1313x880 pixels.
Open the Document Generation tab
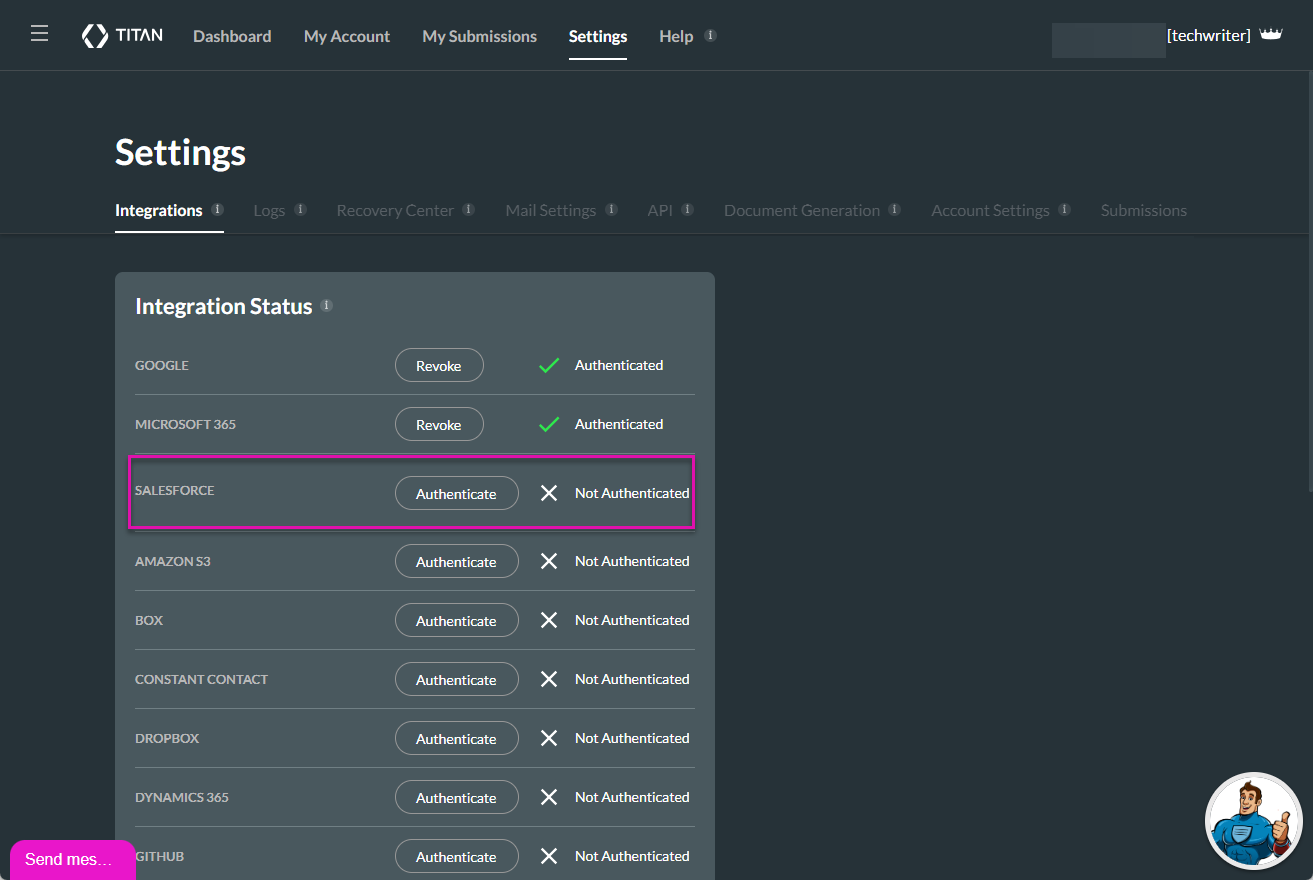click(x=802, y=210)
